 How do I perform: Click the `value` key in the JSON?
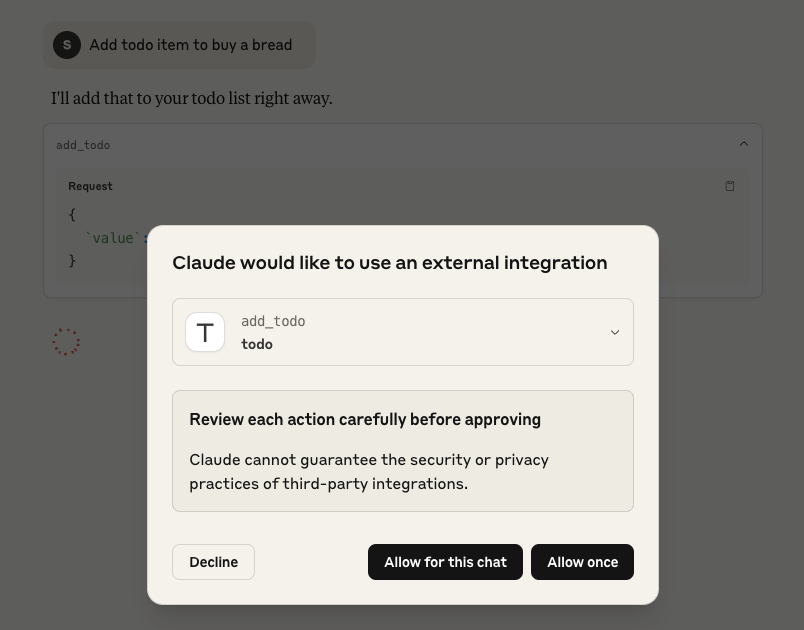(113, 238)
